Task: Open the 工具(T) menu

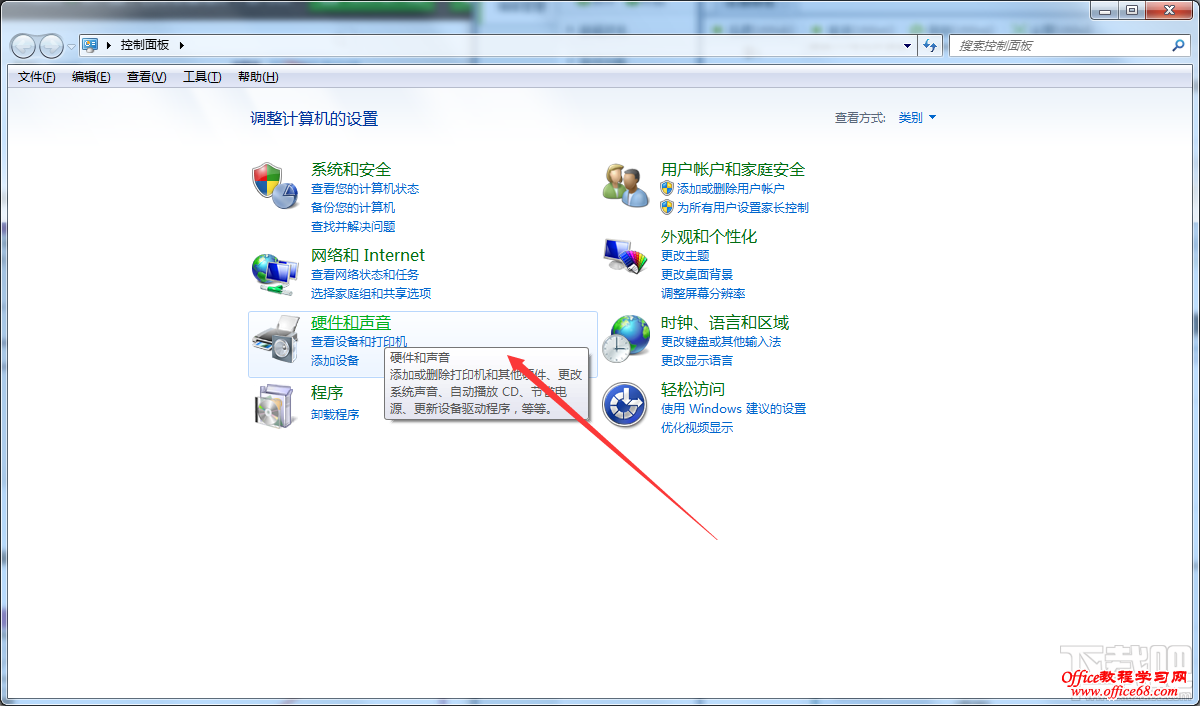Action: click(x=202, y=77)
